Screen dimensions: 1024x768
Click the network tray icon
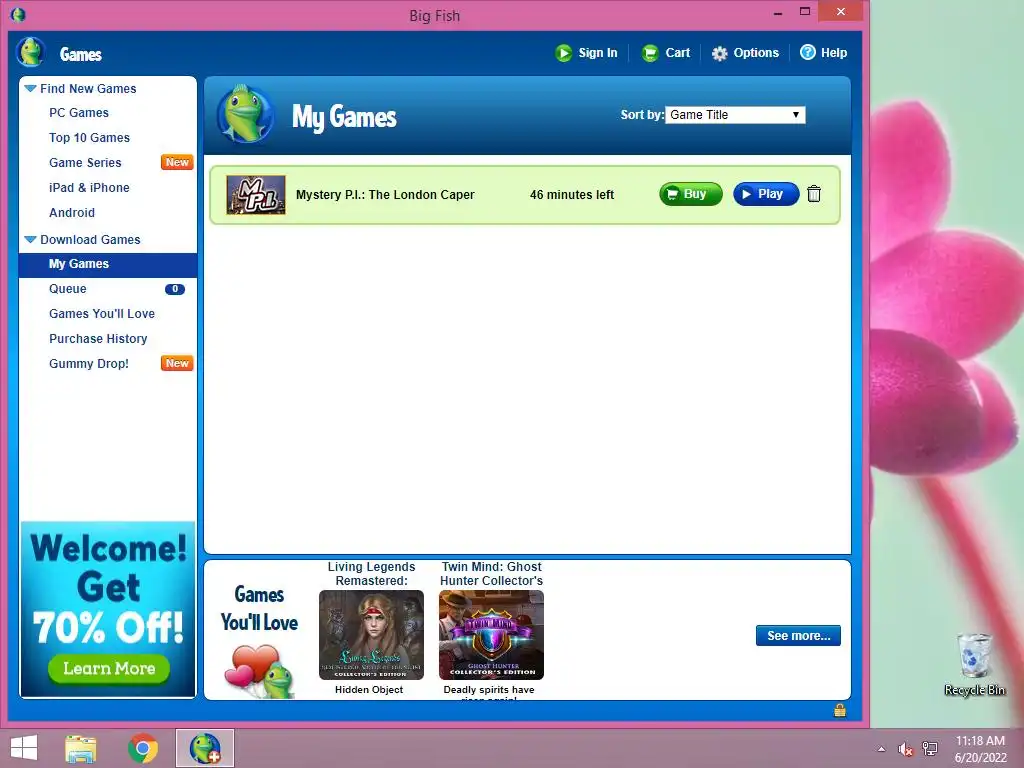pyautogui.click(x=929, y=749)
